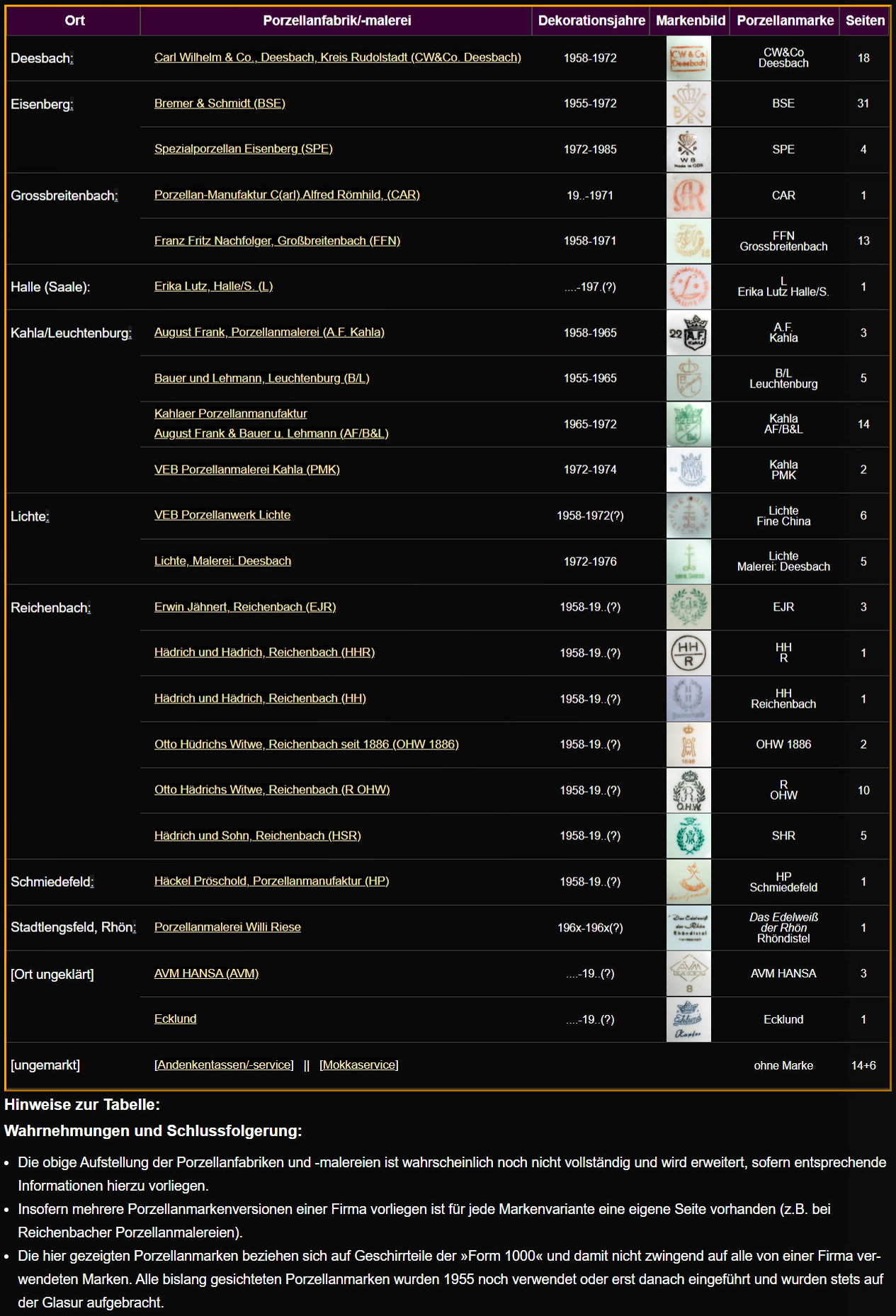Open Spezialporzellan Eisenberg (SPE) link
Viewport: 896px width, 1316px height.
click(244, 149)
